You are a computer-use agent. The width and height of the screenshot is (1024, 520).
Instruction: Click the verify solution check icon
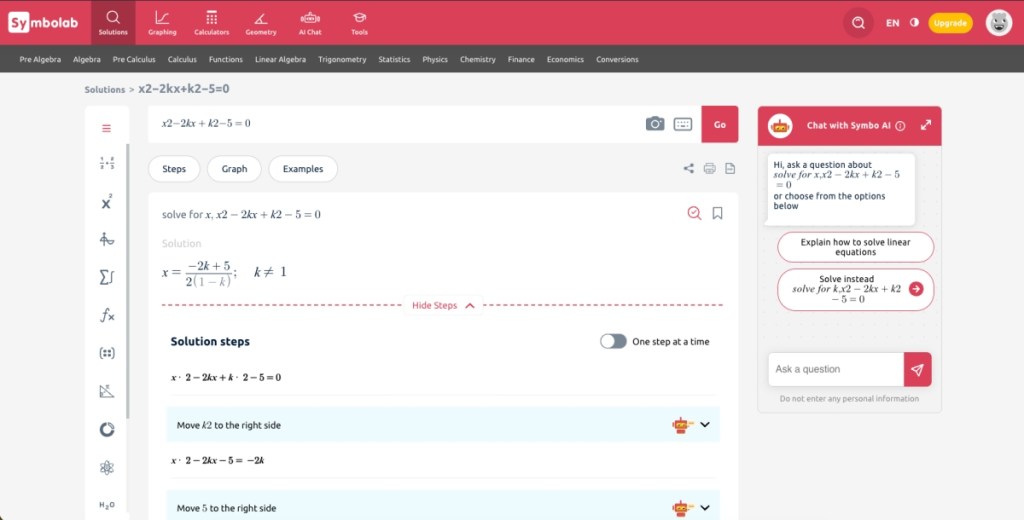pos(694,213)
